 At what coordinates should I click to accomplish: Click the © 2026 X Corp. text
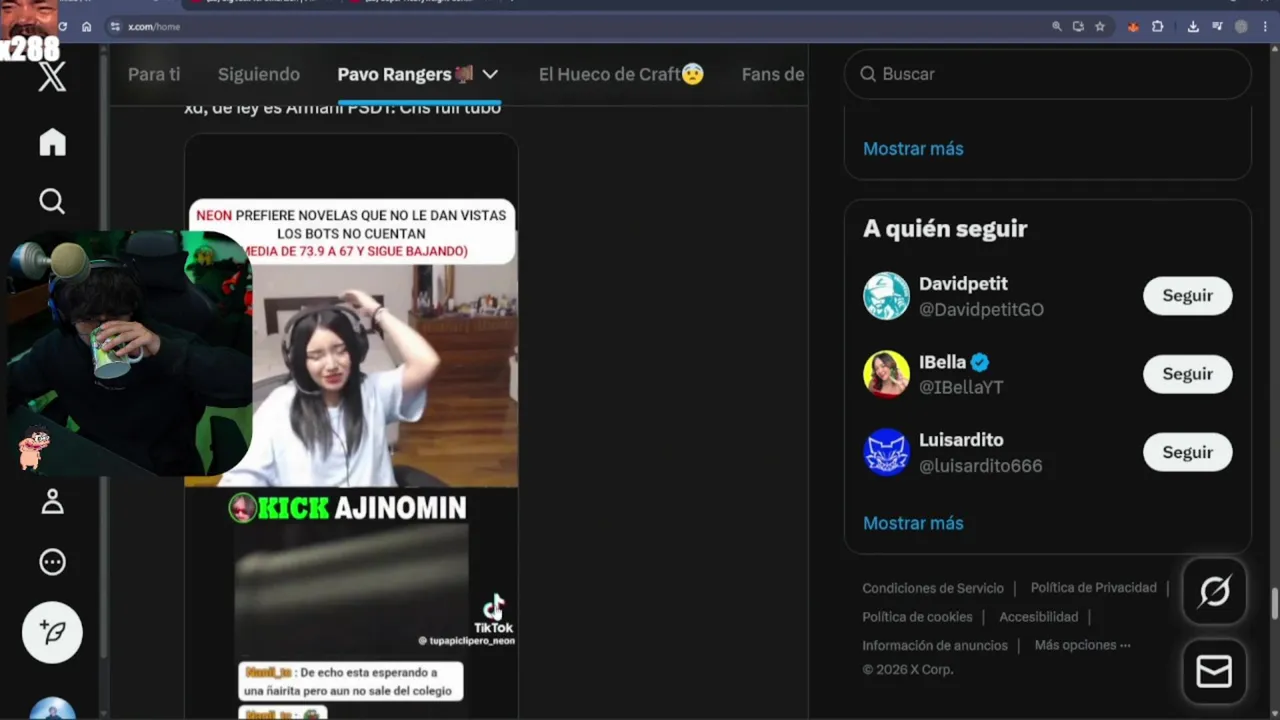(x=907, y=670)
